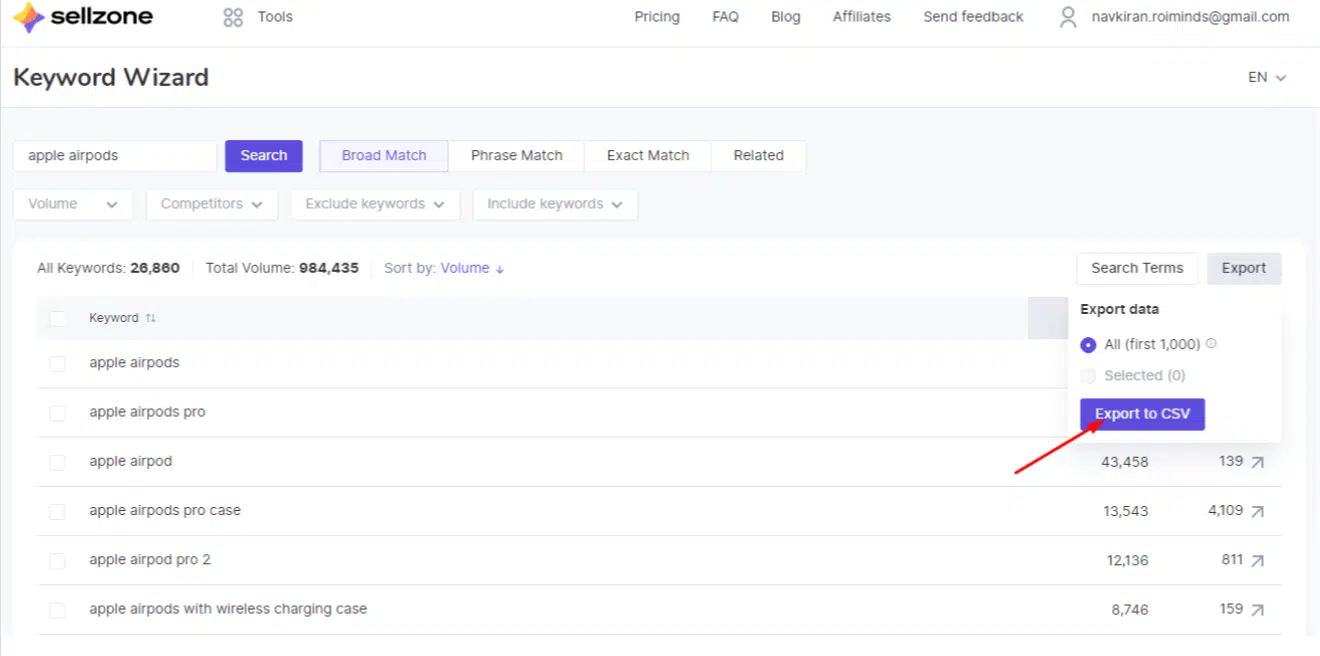Image resolution: width=1320 pixels, height=656 pixels.
Task: Click keyword apple airpods with wireless charging case
Action: (228, 609)
